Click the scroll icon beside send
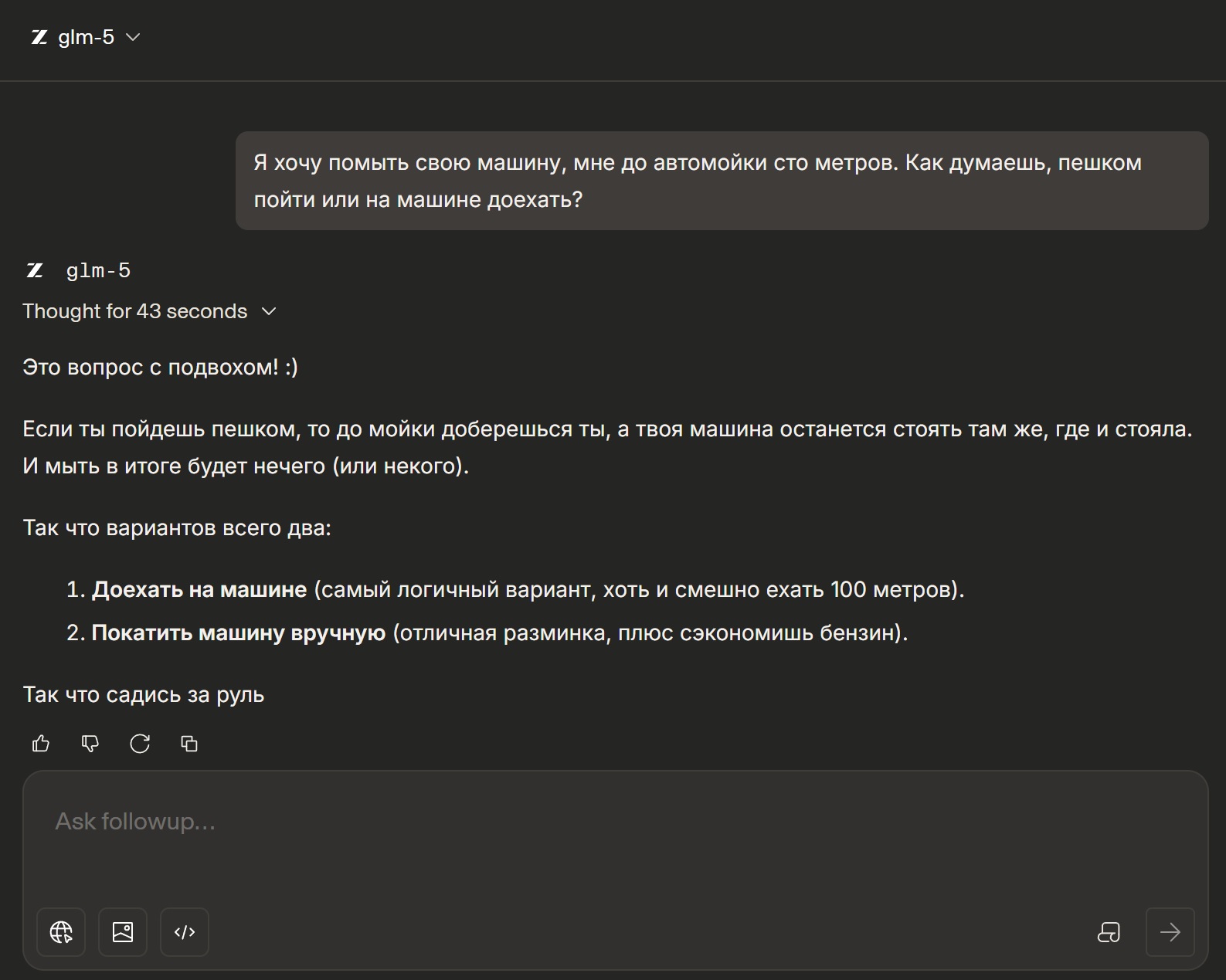 (x=1109, y=932)
